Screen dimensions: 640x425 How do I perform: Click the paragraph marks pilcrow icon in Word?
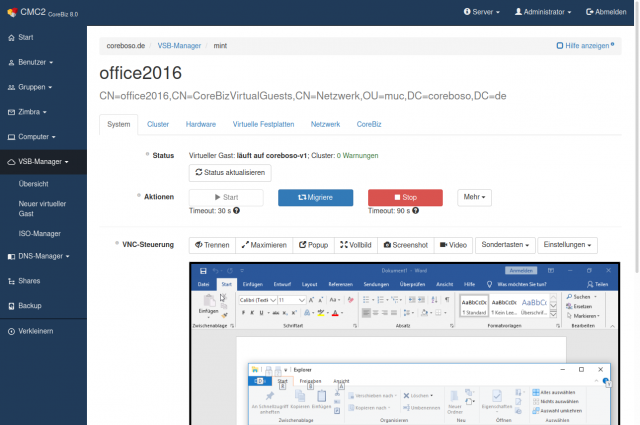(x=447, y=300)
